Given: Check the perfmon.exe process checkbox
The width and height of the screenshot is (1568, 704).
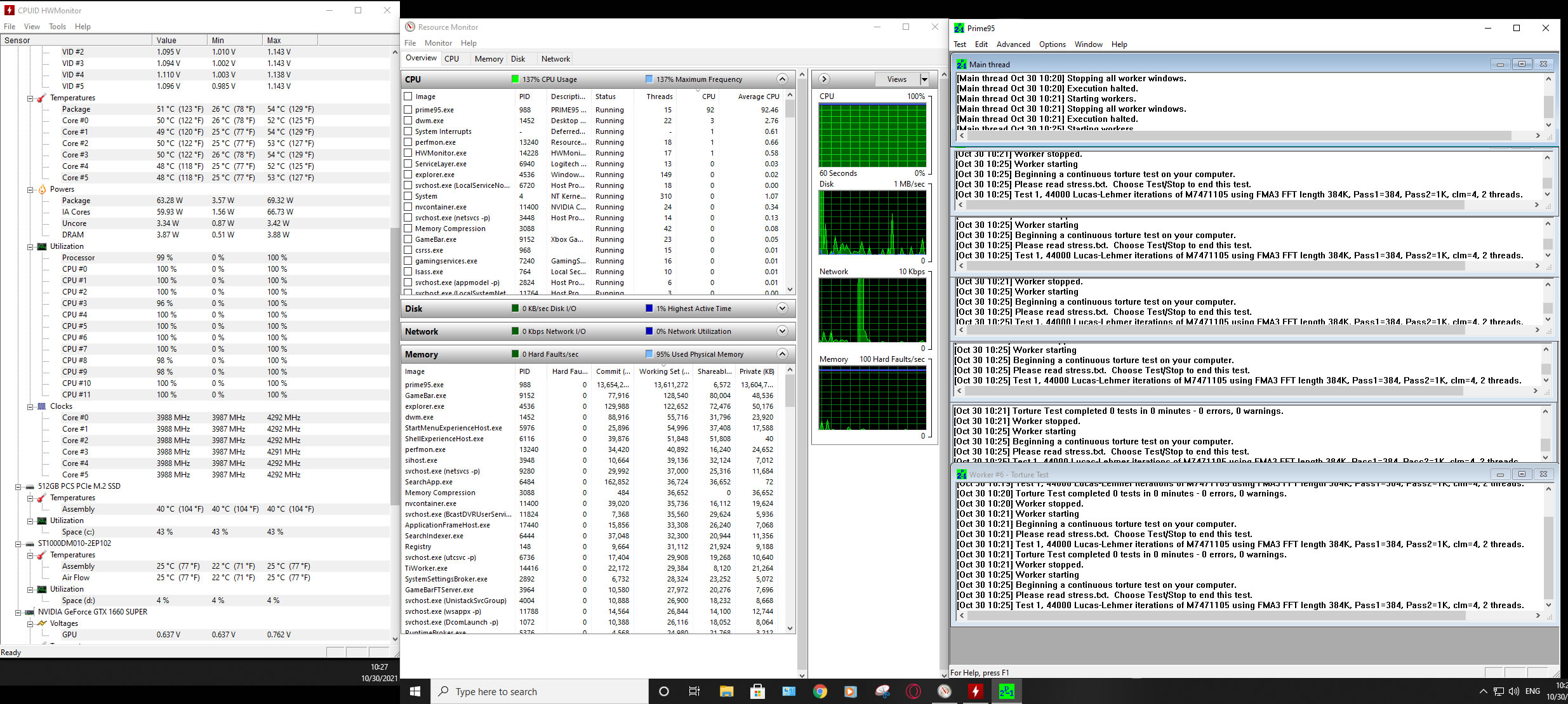Looking at the screenshot, I should coord(408,142).
